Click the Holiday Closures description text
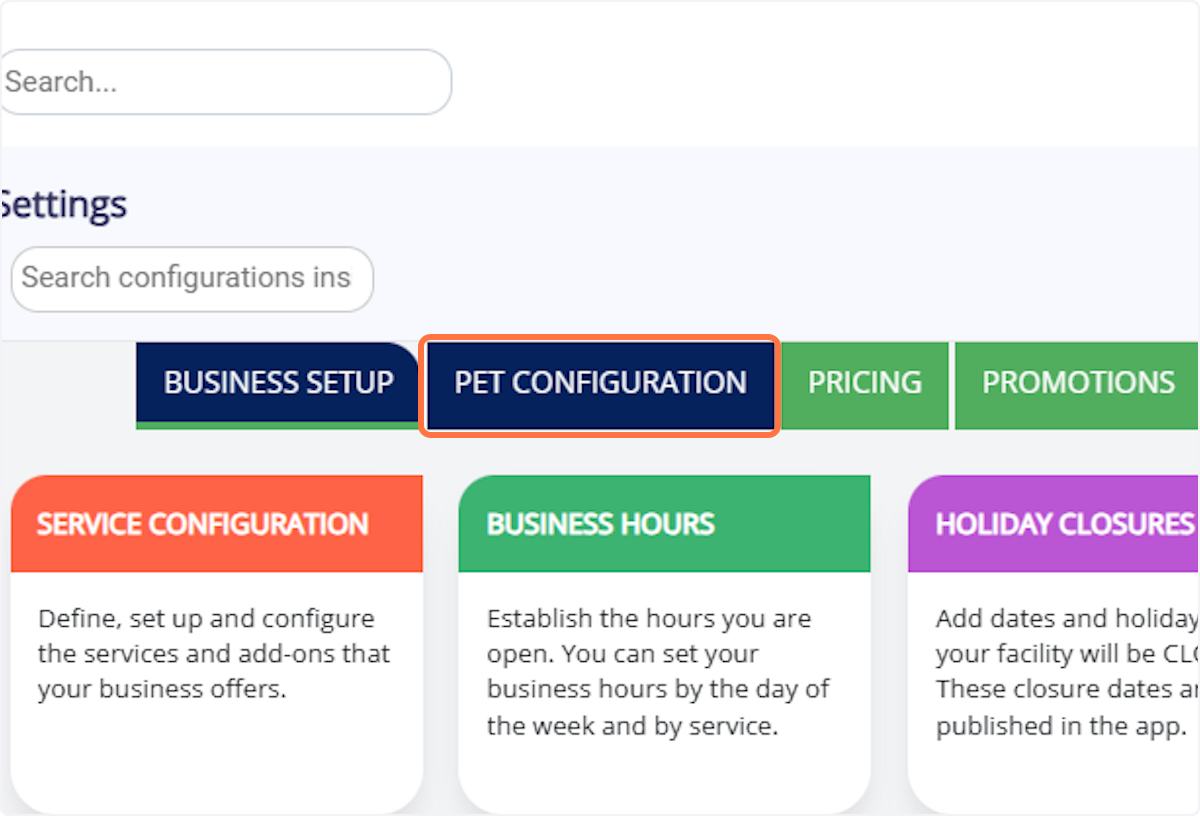 click(1065, 672)
